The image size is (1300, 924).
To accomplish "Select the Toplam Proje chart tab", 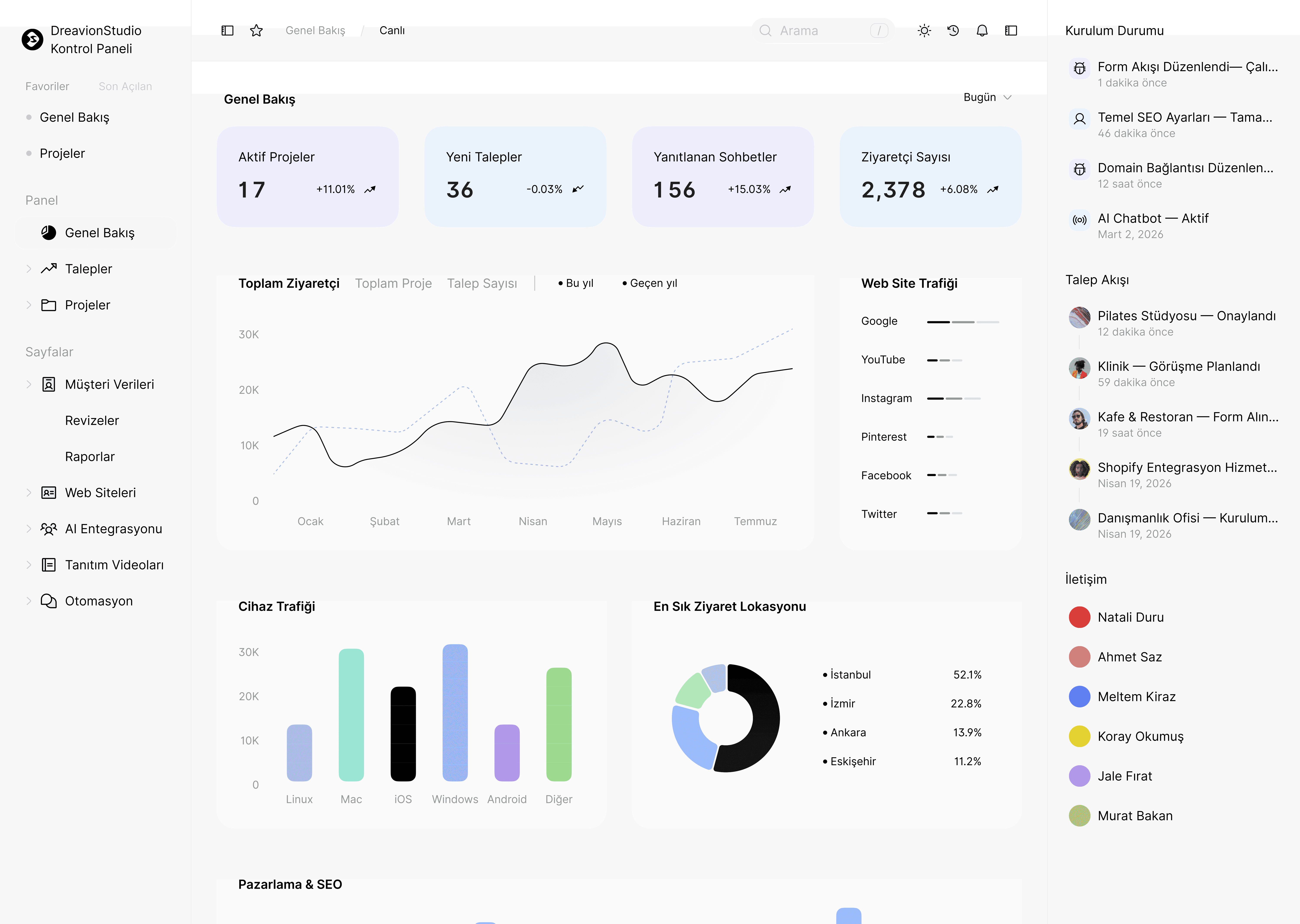I will coord(393,283).
